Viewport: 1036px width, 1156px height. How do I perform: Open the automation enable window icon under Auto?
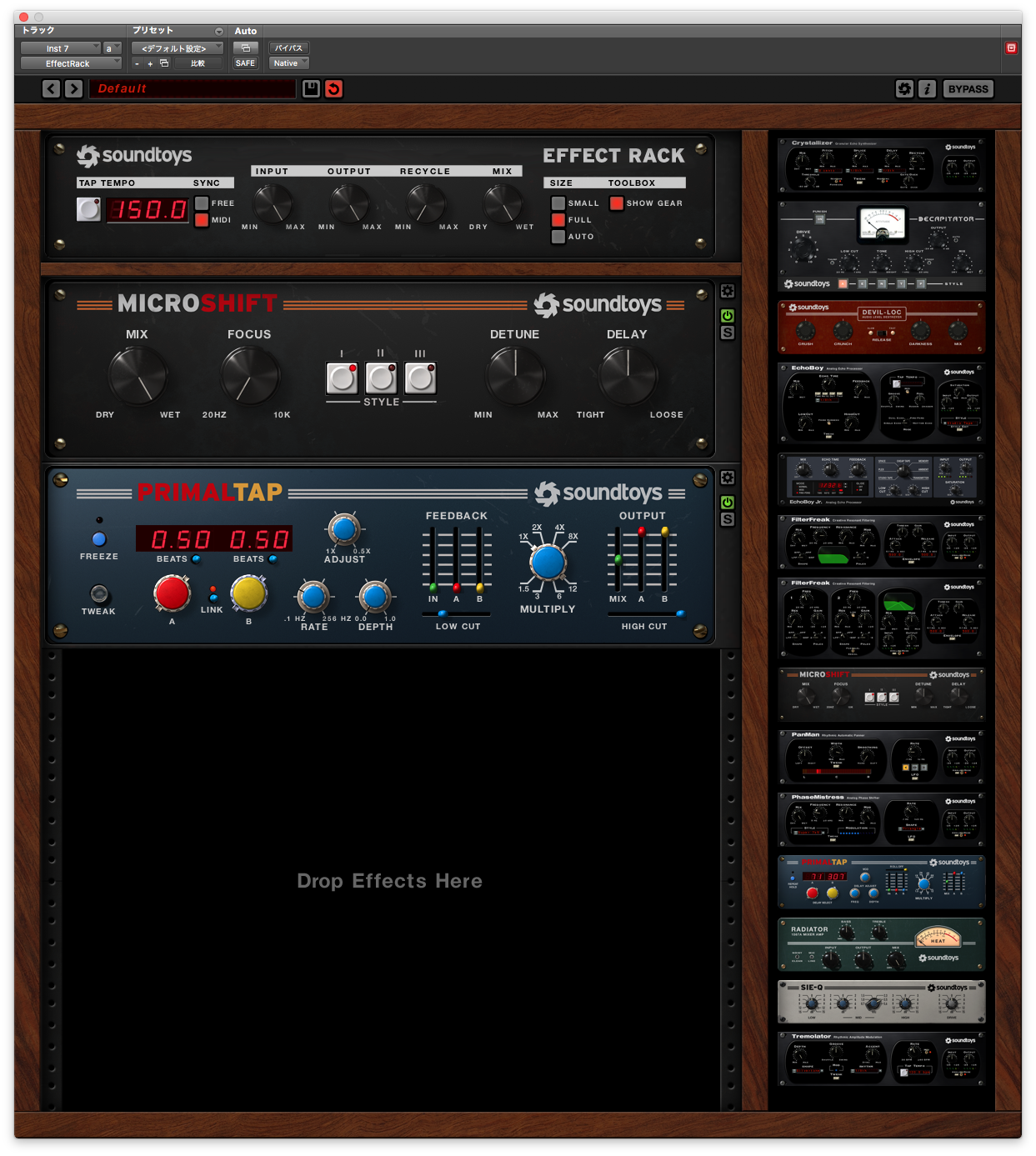pyautogui.click(x=246, y=48)
